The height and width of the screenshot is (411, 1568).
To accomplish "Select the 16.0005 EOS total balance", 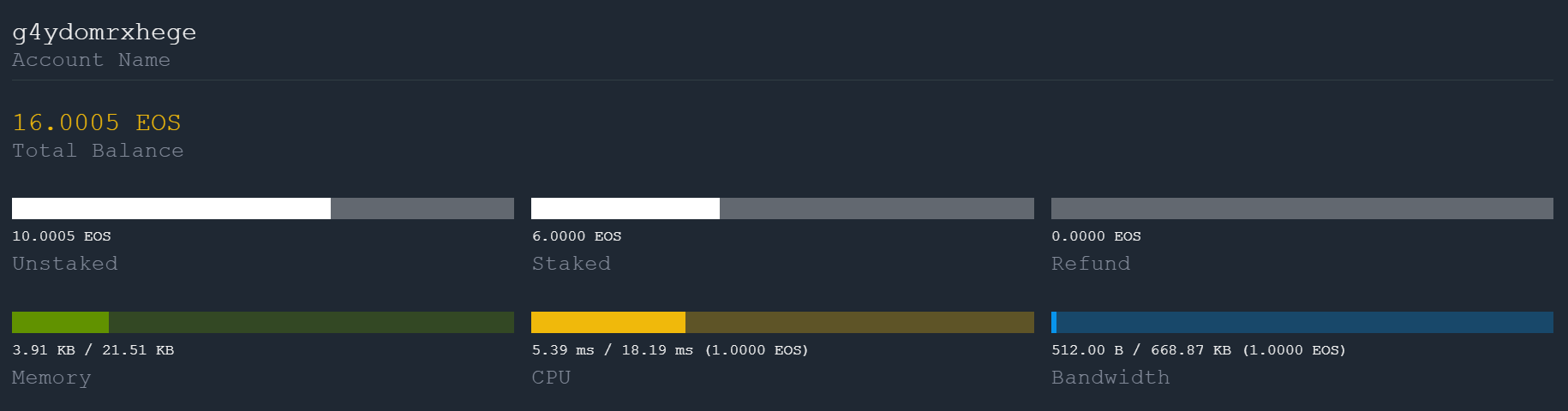I will [97, 122].
